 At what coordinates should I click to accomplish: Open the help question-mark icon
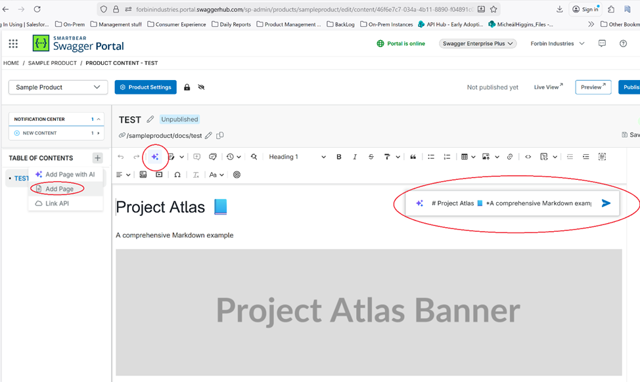(623, 43)
